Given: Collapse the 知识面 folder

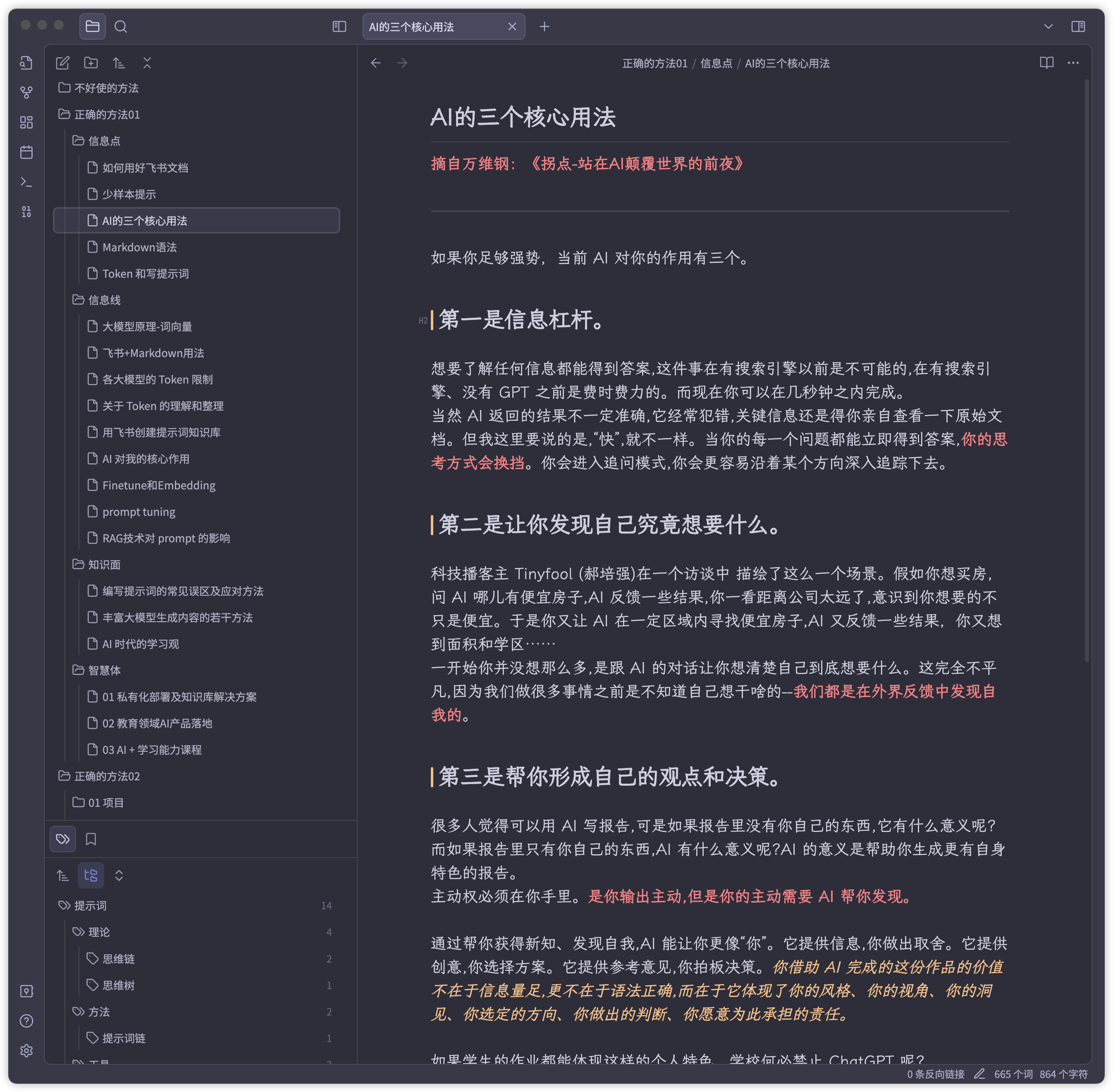Looking at the screenshot, I should click(196, 564).
